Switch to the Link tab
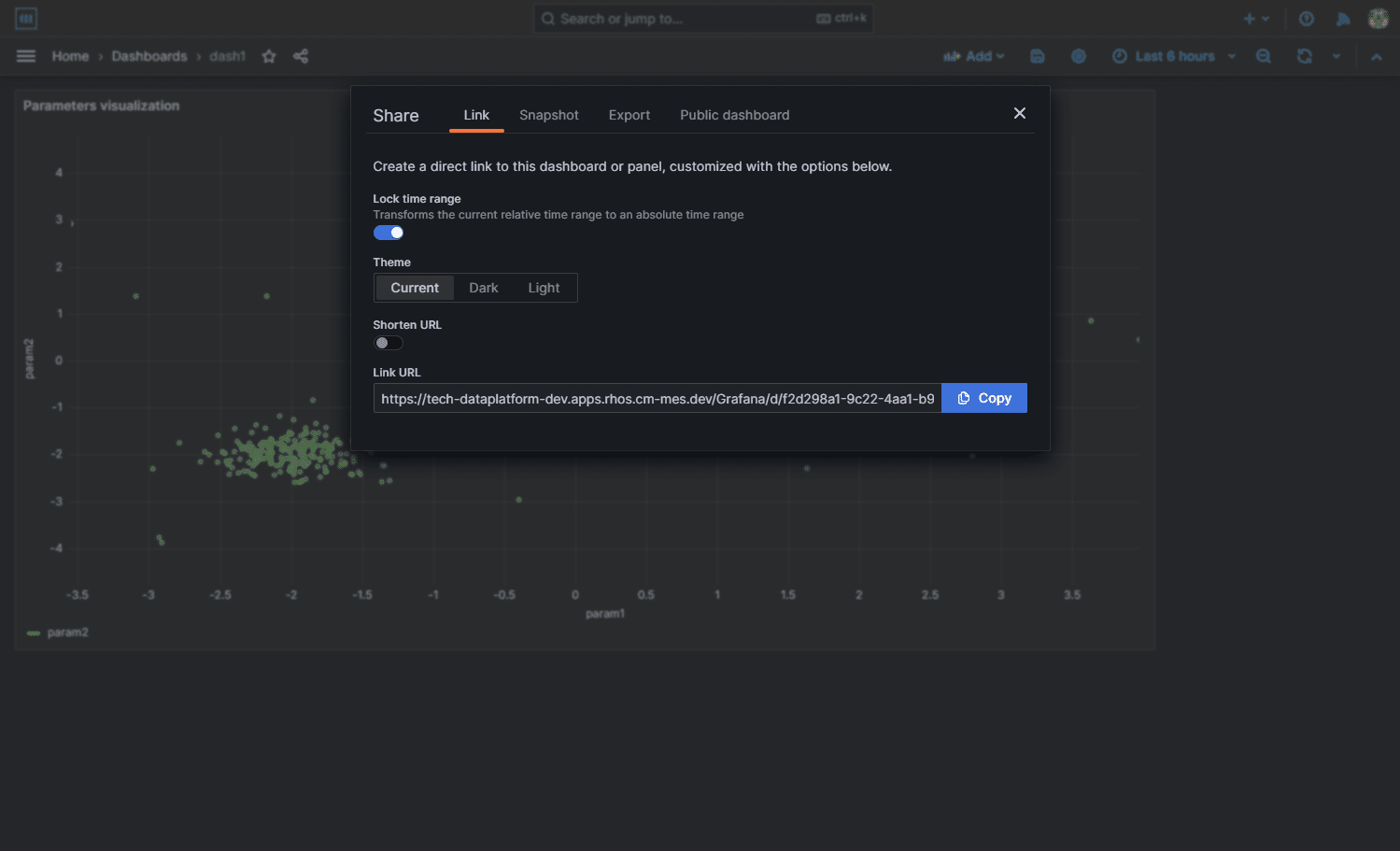 pos(476,115)
